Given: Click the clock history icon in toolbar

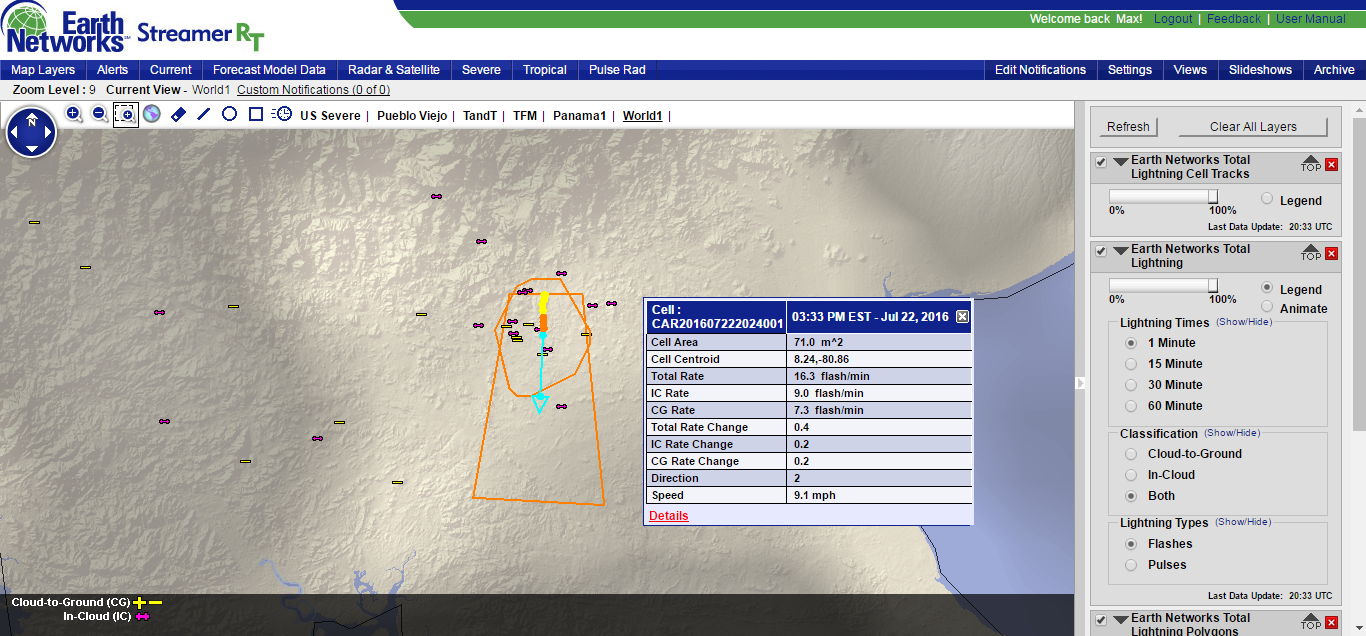Looking at the screenshot, I should point(283,114).
